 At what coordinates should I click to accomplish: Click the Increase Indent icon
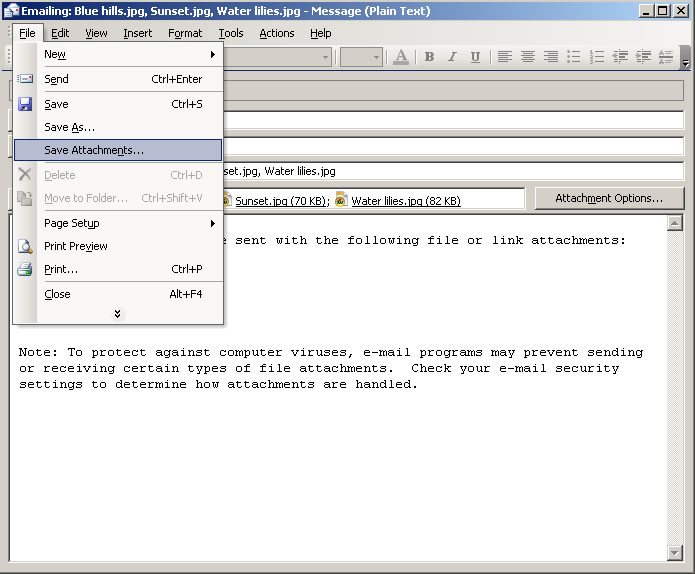[644, 57]
